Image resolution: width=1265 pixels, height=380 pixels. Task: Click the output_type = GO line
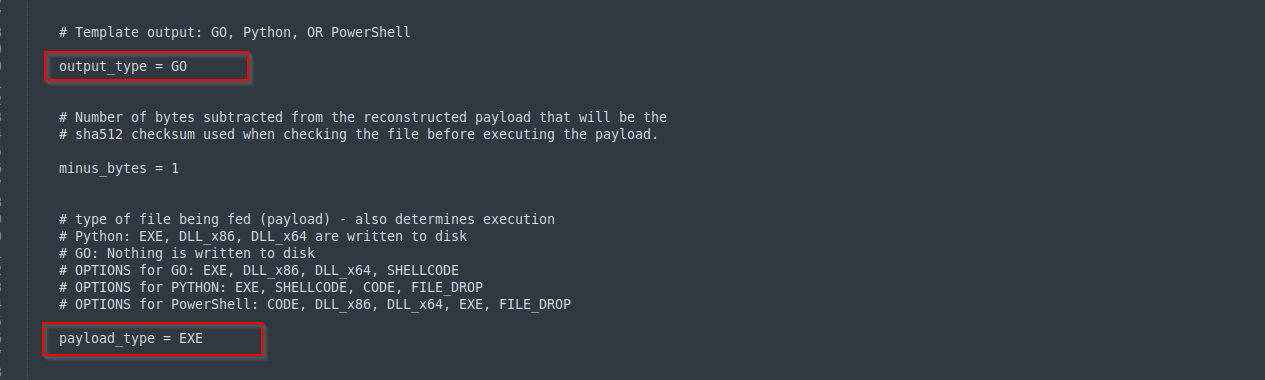click(123, 67)
